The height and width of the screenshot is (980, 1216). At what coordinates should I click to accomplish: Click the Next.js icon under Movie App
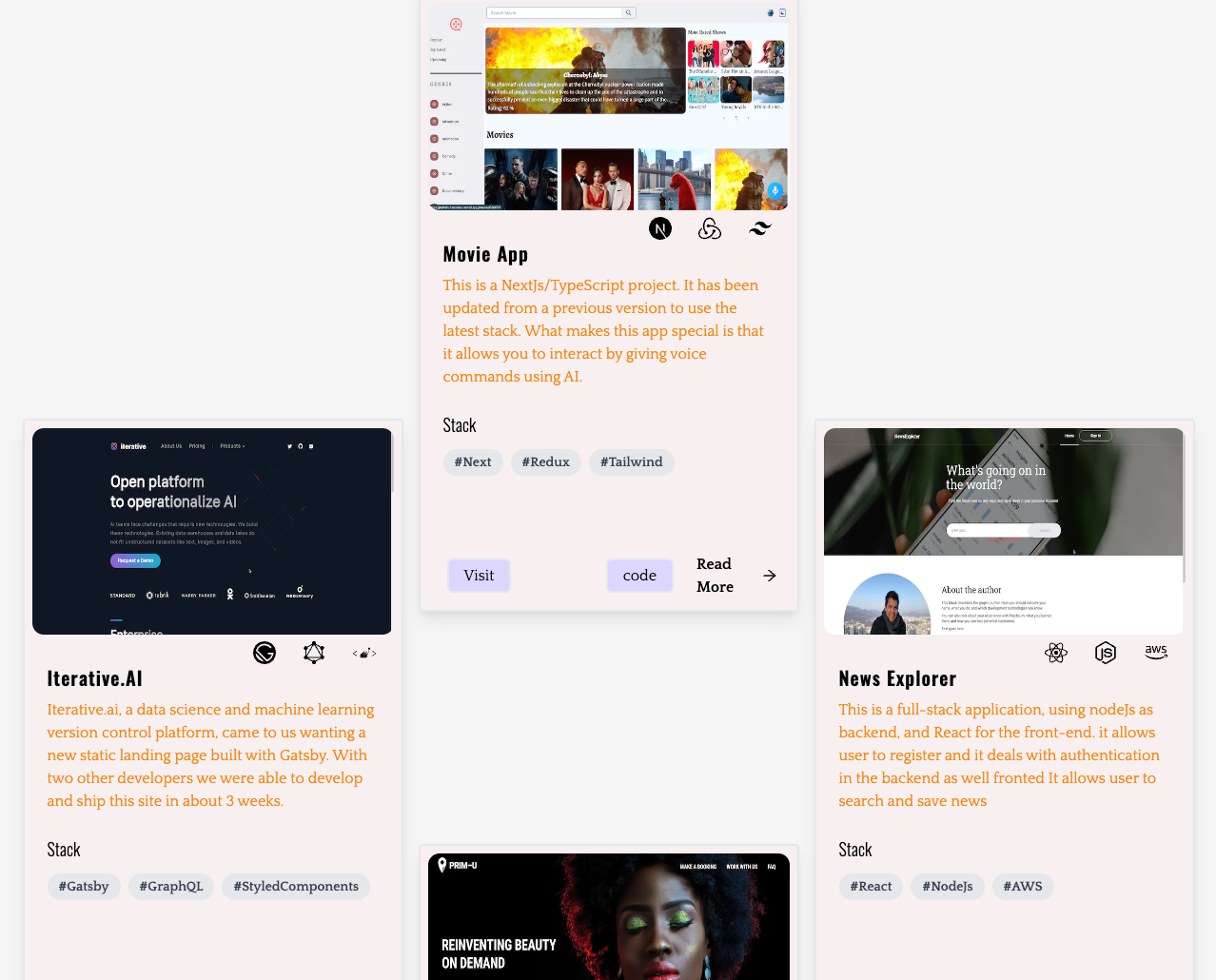pyautogui.click(x=660, y=228)
